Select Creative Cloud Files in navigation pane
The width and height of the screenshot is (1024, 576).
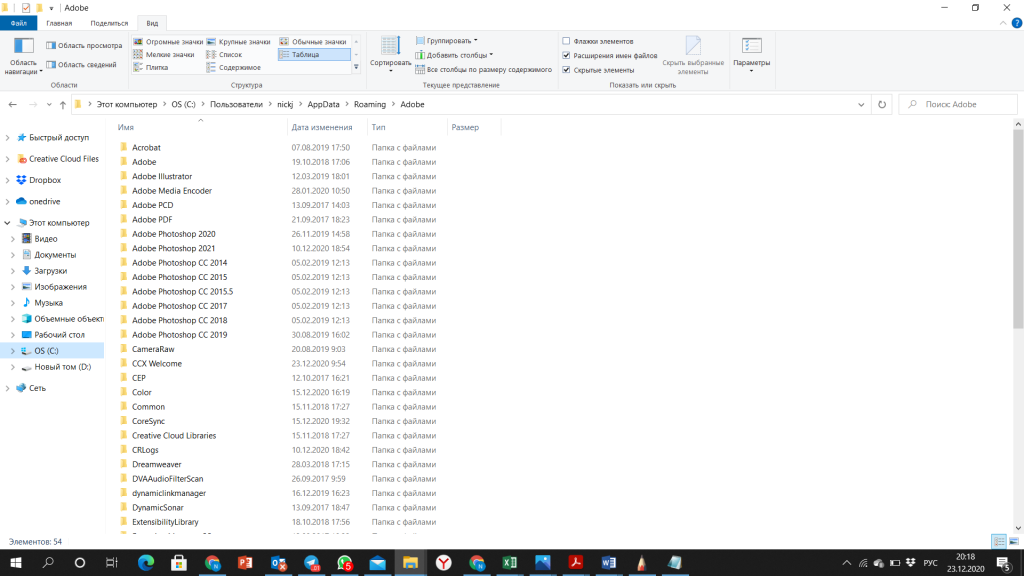pyautogui.click(x=63, y=159)
